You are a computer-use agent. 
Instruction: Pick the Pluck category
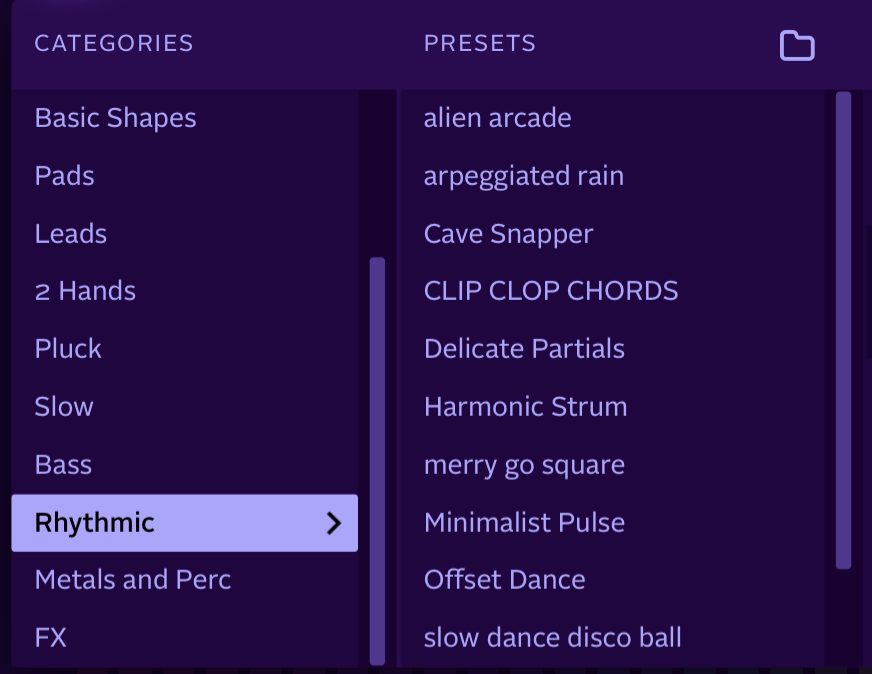pos(68,349)
